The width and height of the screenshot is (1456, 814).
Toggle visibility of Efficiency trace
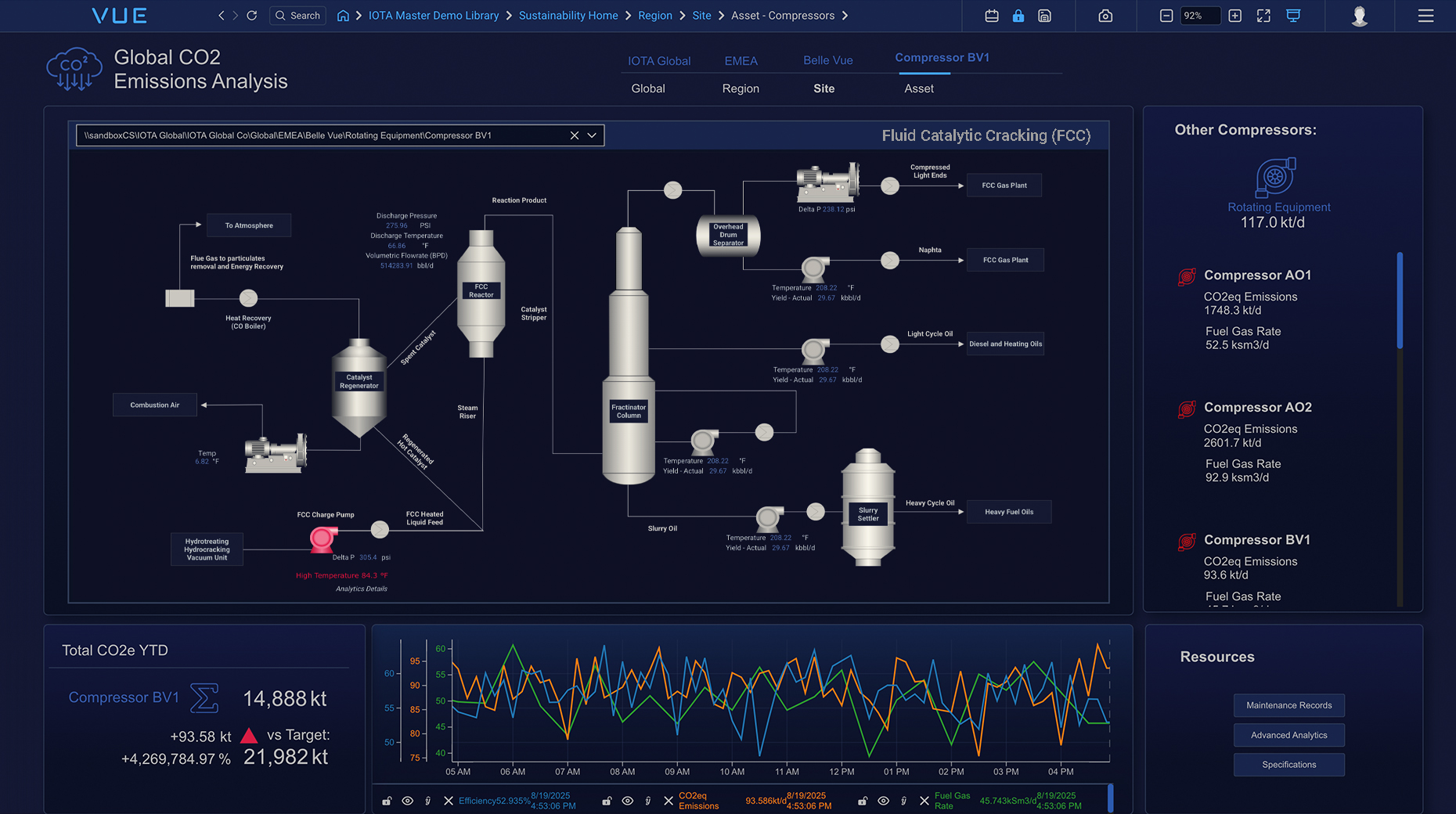[408, 801]
